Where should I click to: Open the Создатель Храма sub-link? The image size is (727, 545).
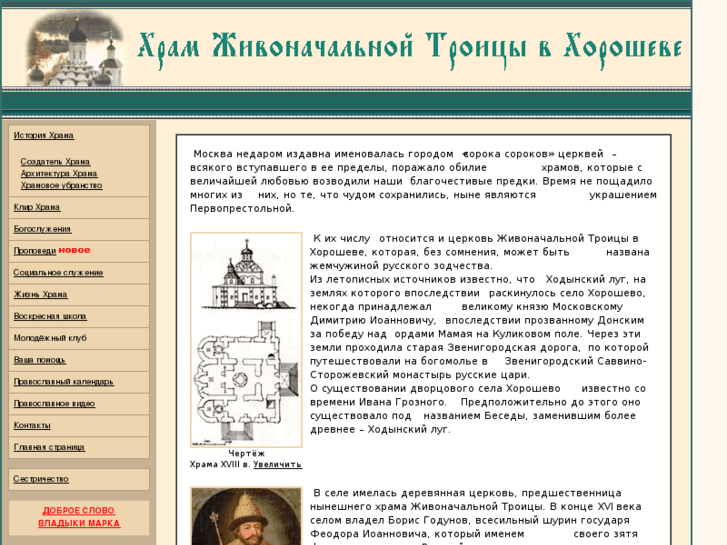pyautogui.click(x=55, y=162)
